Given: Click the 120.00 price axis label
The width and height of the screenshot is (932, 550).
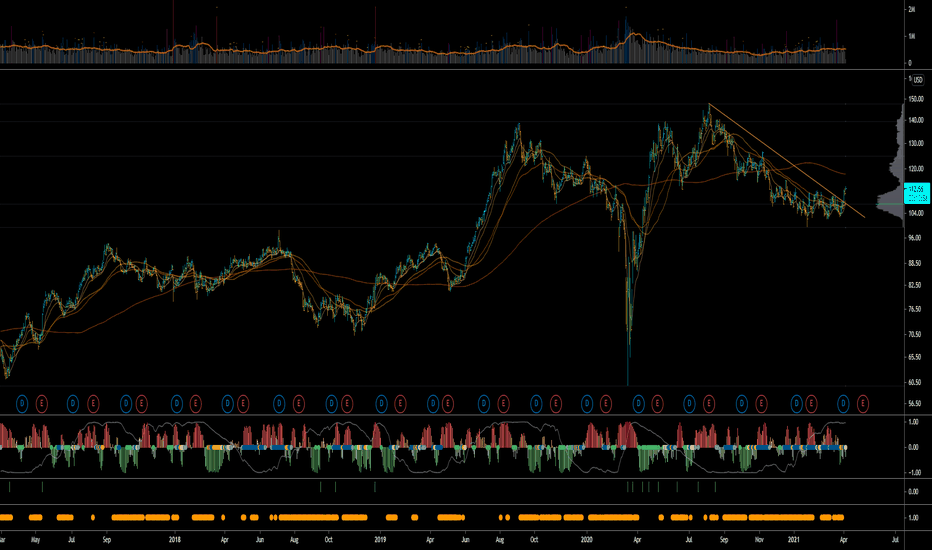Looking at the screenshot, I should (916, 169).
